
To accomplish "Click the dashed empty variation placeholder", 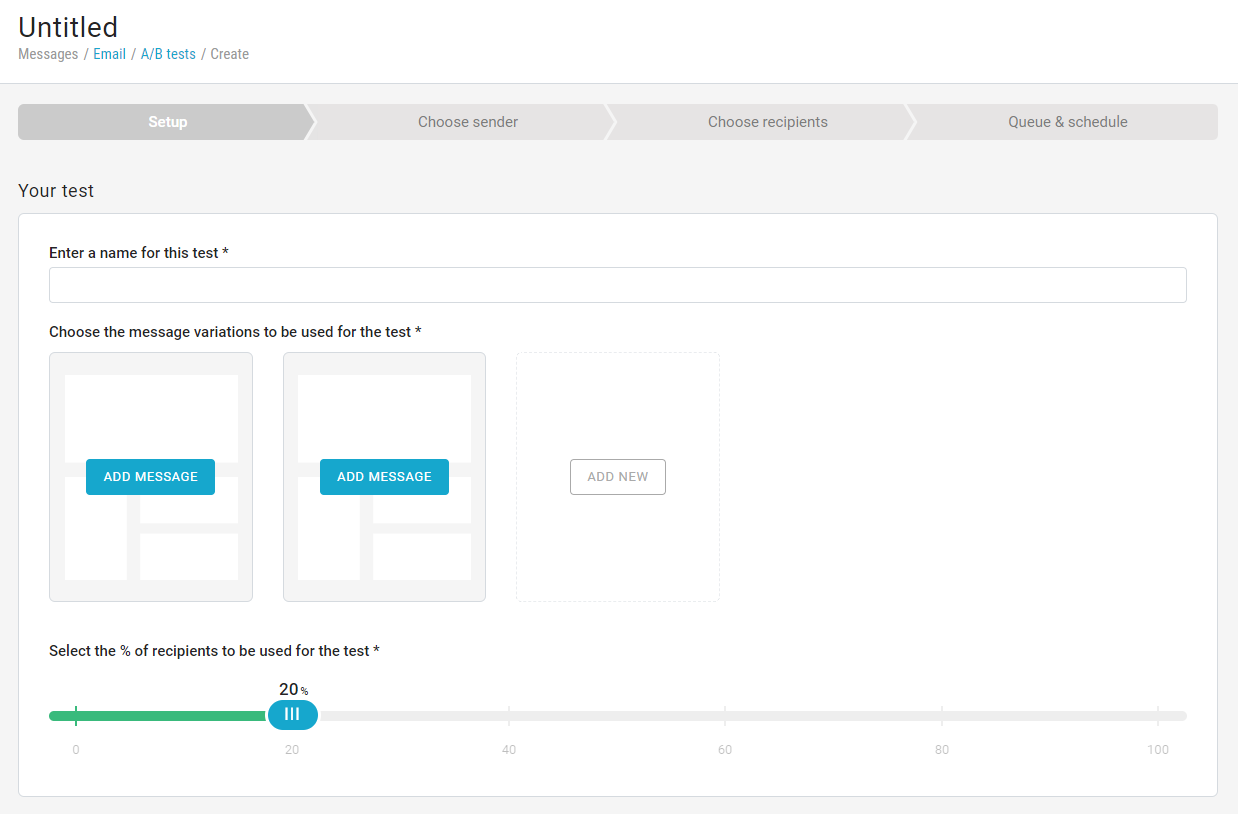I will click(617, 550).
